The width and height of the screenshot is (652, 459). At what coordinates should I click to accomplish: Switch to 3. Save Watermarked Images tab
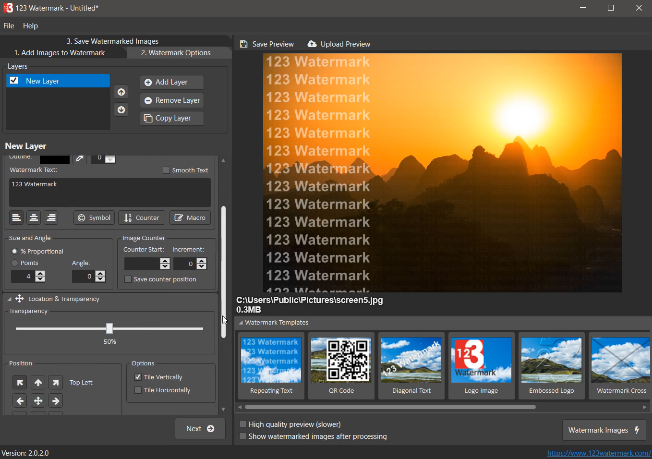point(113,41)
